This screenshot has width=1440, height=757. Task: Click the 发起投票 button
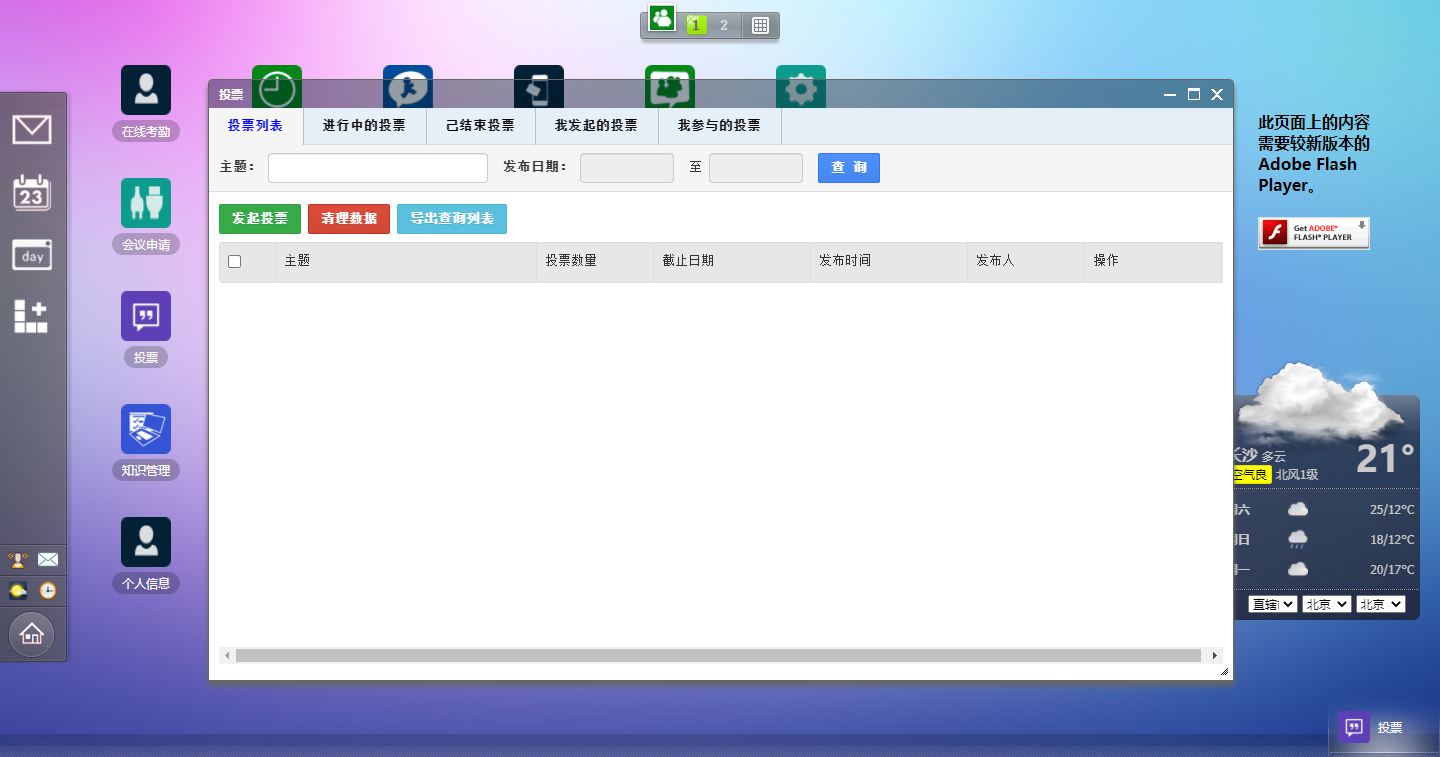259,218
